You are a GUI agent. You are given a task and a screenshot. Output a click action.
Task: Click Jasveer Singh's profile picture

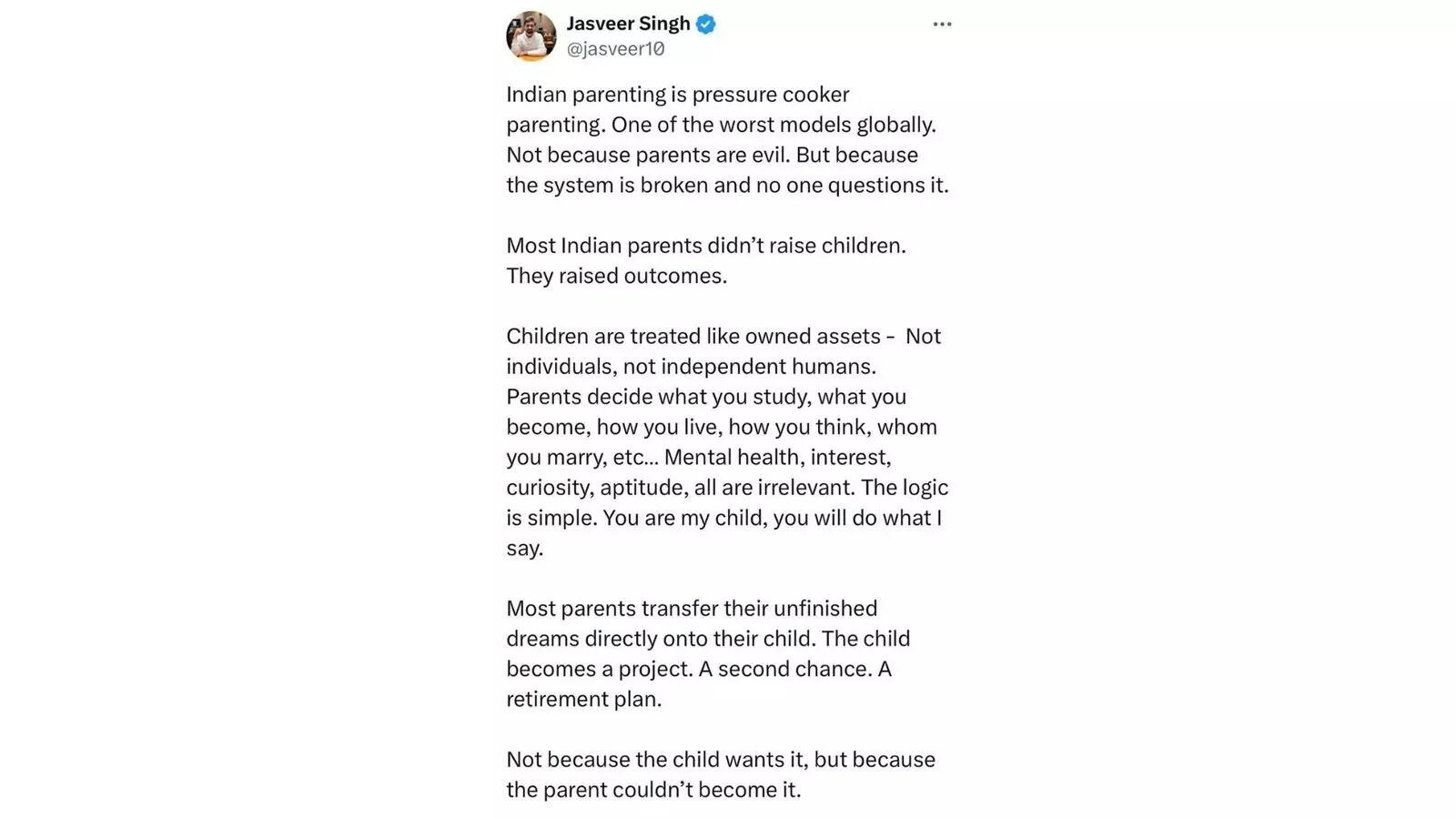click(x=531, y=36)
